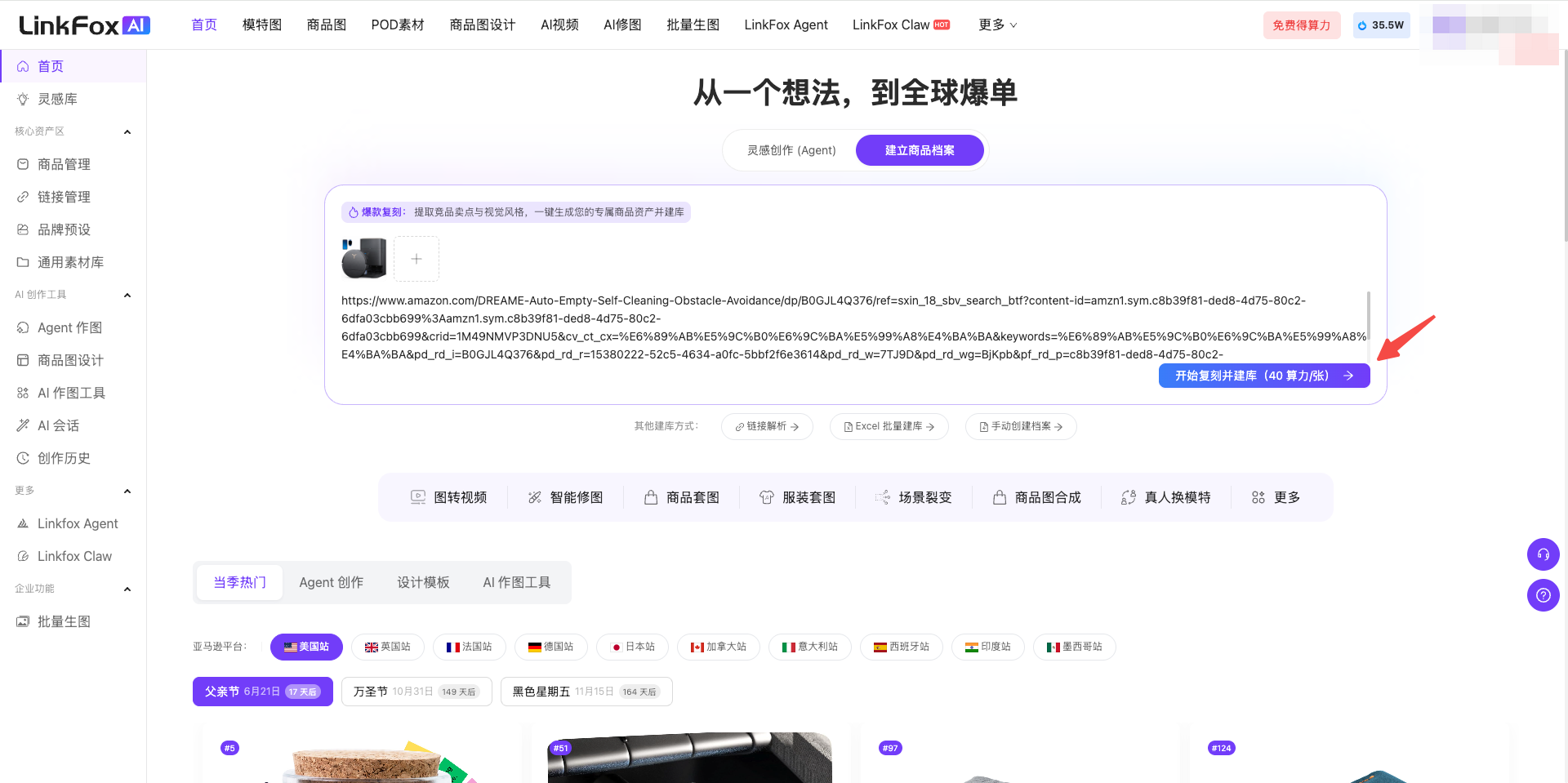Click the Linkfox Claw sidebar icon
The image size is (1568, 783).
[x=23, y=556]
